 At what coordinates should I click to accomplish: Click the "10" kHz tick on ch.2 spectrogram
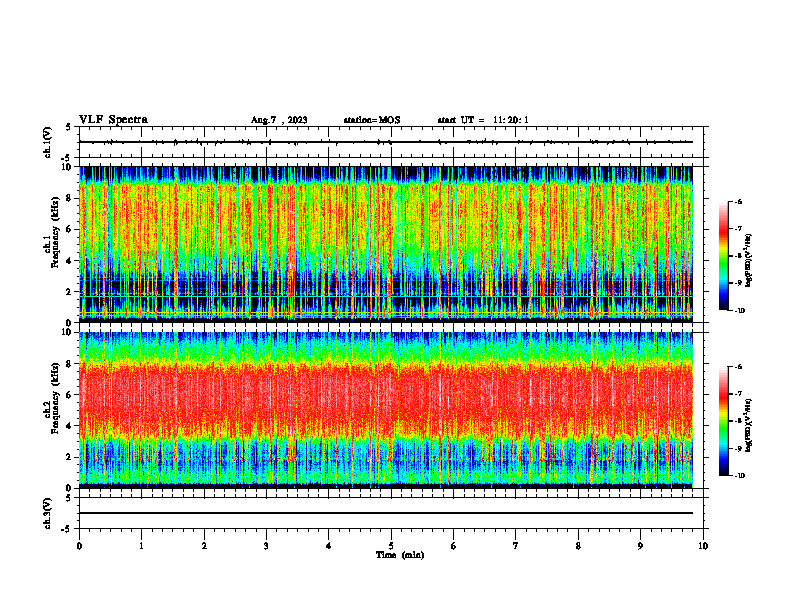coord(67,332)
